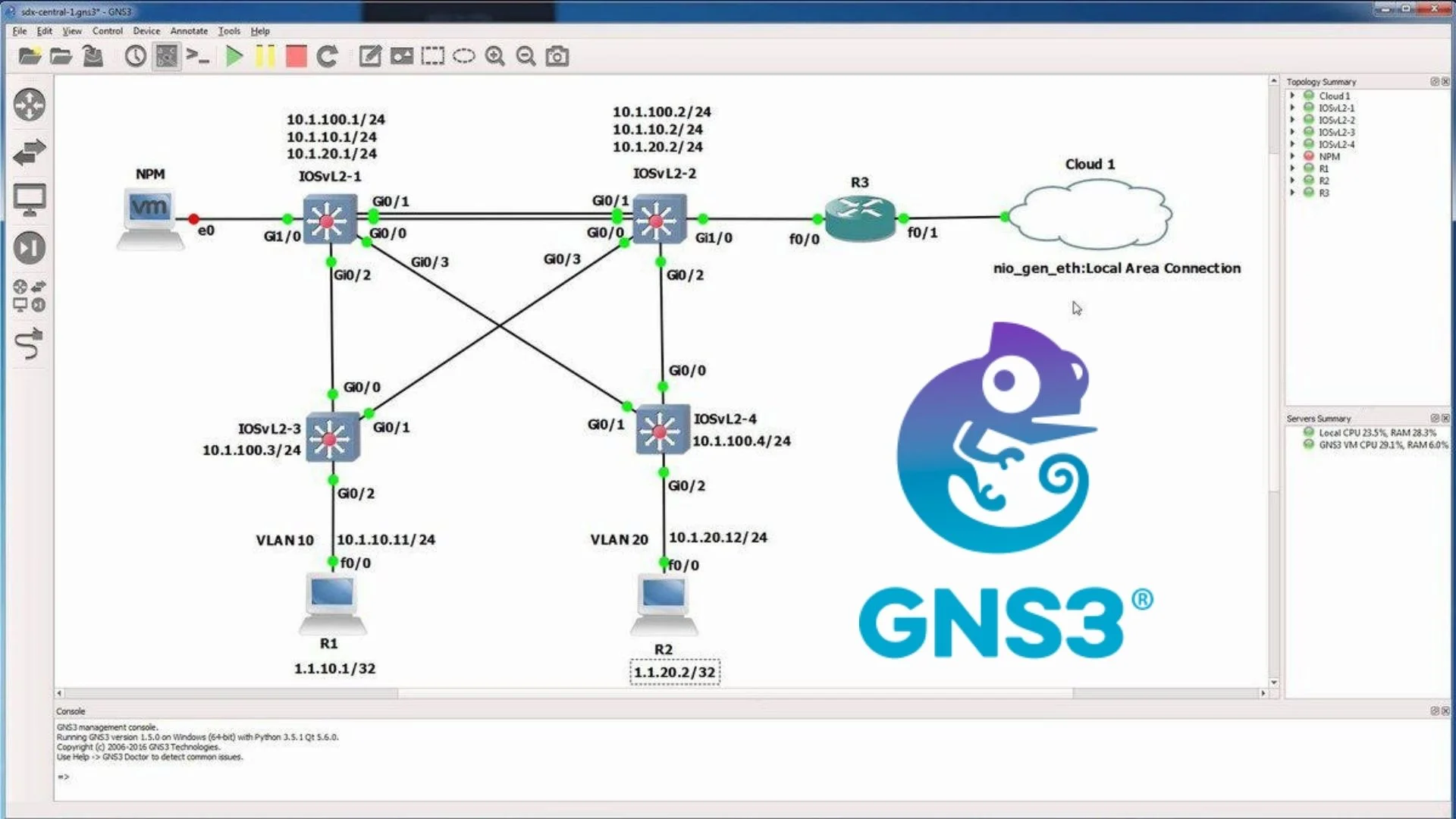Screen dimensions: 1456x819
Task: Click the Save project icon
Action: pos(93,56)
